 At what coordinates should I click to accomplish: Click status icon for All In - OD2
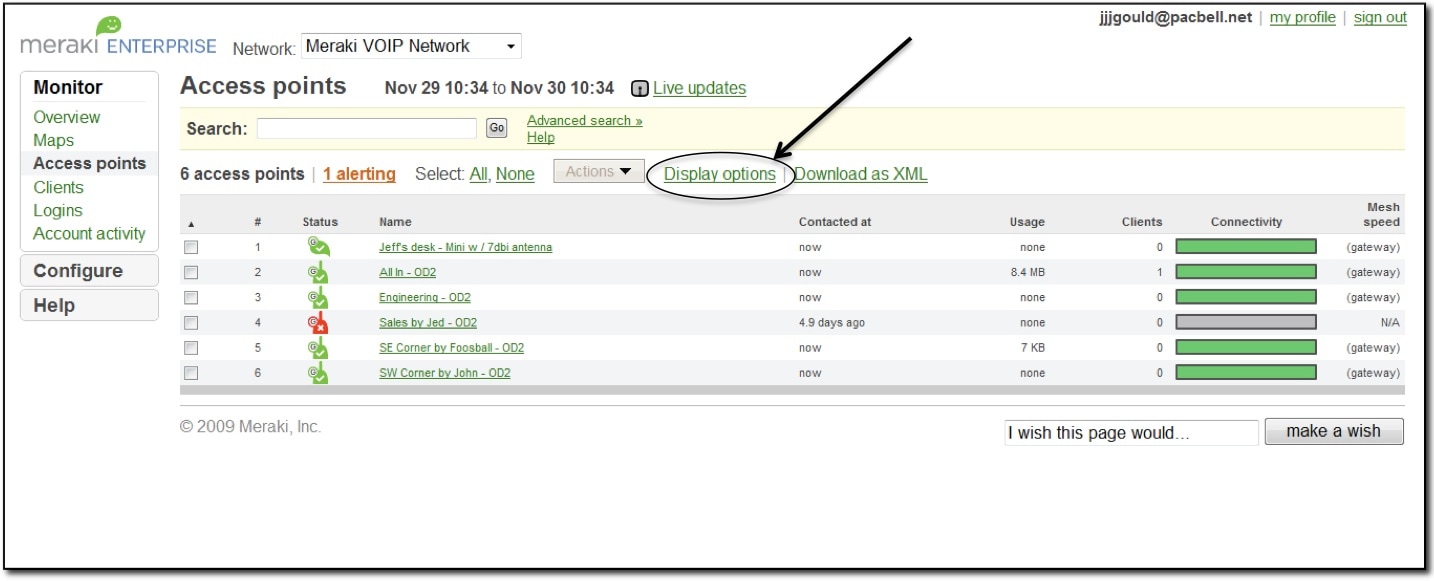318,272
